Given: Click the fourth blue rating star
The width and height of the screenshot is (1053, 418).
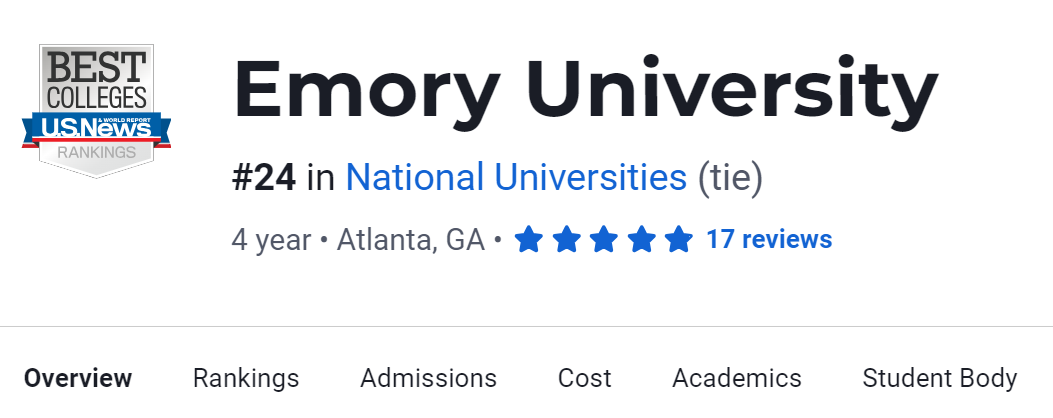Looking at the screenshot, I should point(641,240).
